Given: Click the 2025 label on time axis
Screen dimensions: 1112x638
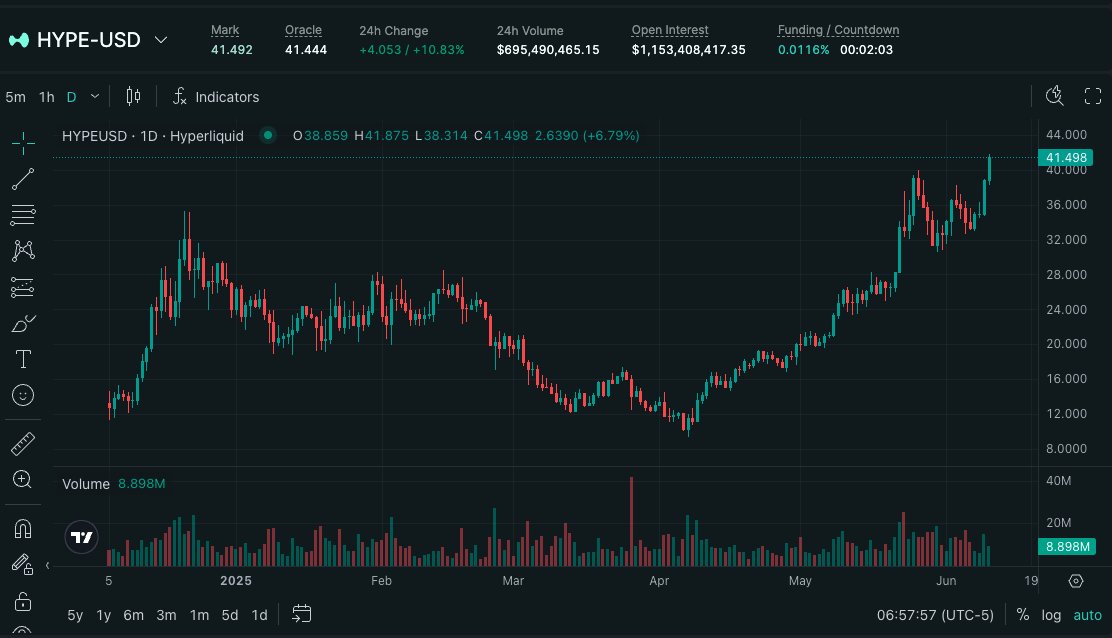Looking at the screenshot, I should point(235,581).
